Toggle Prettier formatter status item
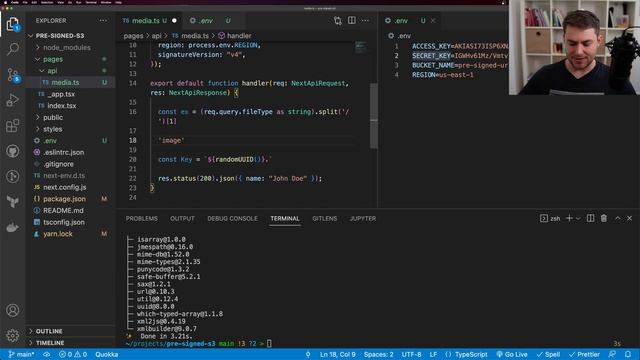 point(584,354)
